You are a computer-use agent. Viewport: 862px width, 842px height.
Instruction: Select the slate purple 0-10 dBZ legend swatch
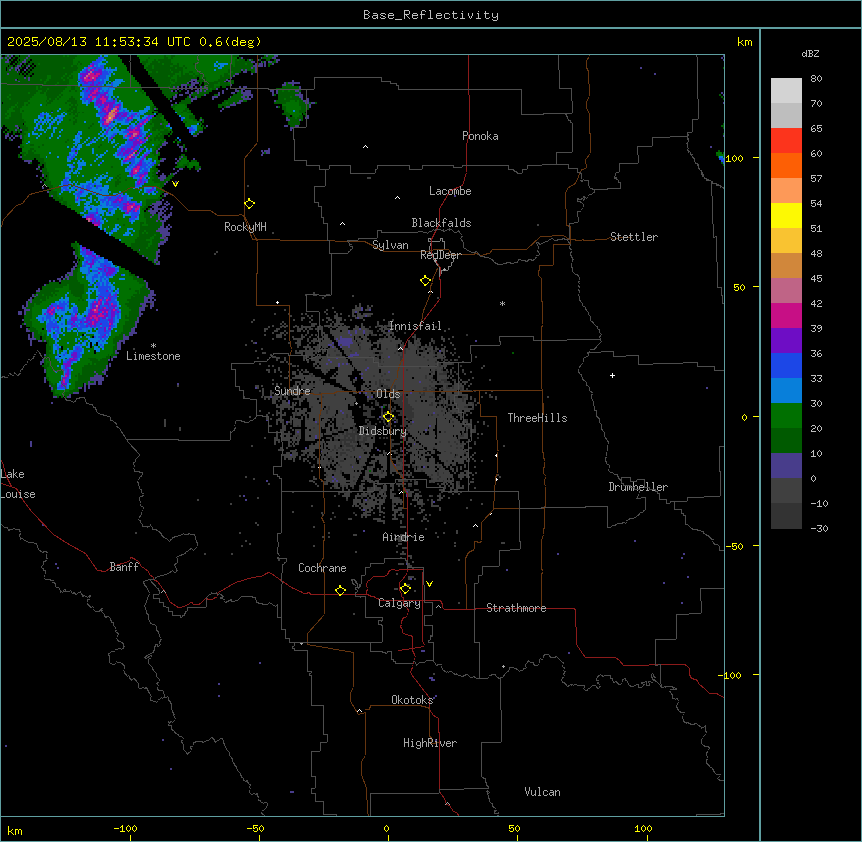(x=786, y=466)
